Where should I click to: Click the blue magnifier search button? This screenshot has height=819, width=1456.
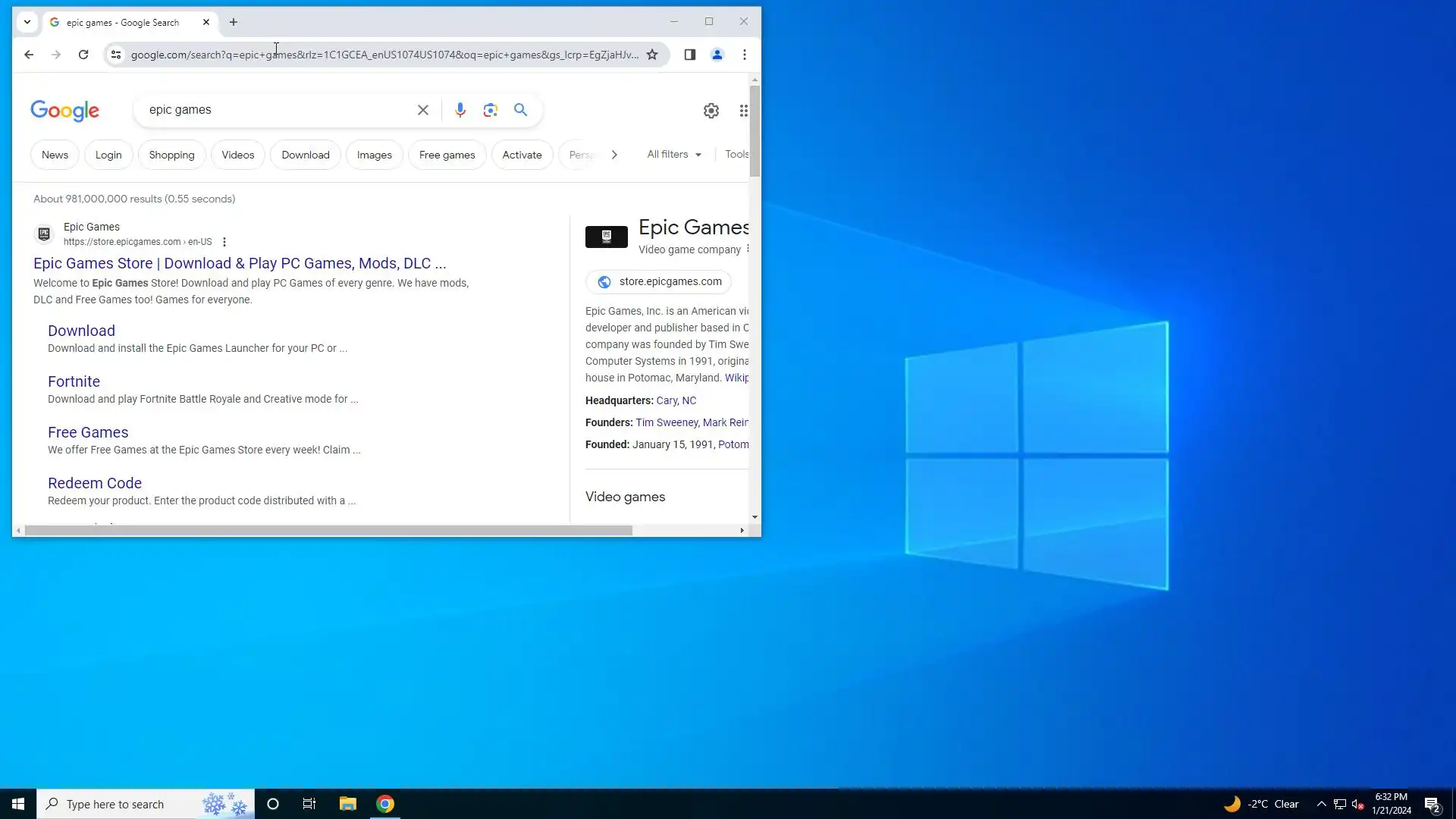521,110
